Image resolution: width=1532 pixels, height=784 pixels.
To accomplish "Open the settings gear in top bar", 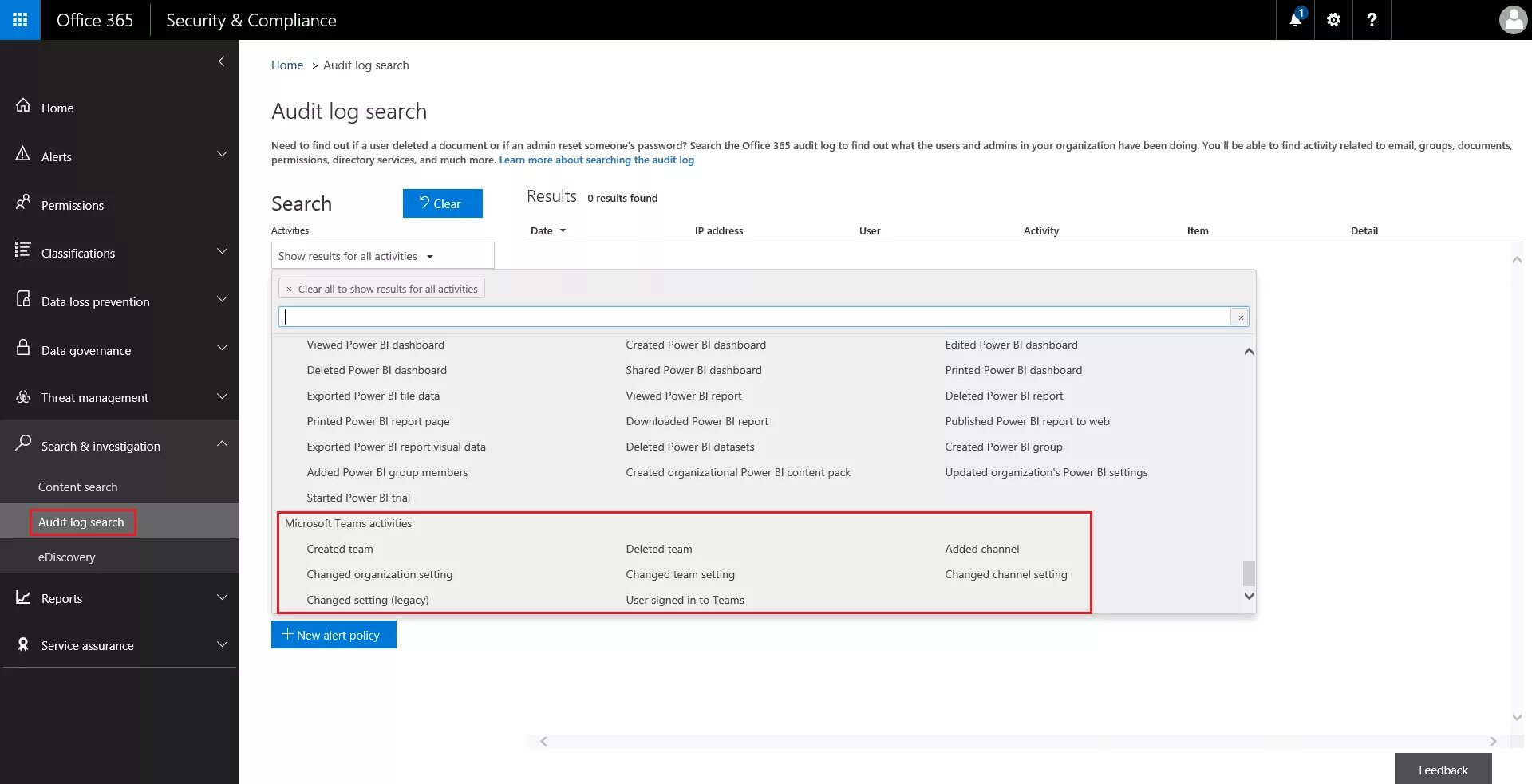I will (1333, 20).
